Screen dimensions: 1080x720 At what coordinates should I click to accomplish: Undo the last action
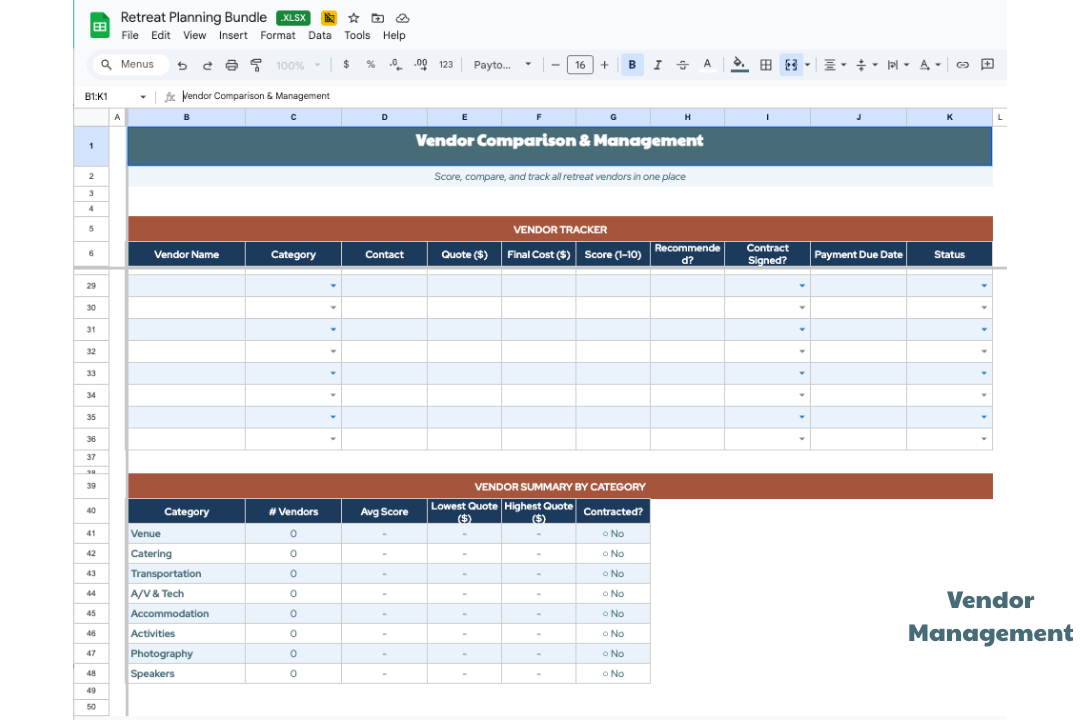click(180, 64)
